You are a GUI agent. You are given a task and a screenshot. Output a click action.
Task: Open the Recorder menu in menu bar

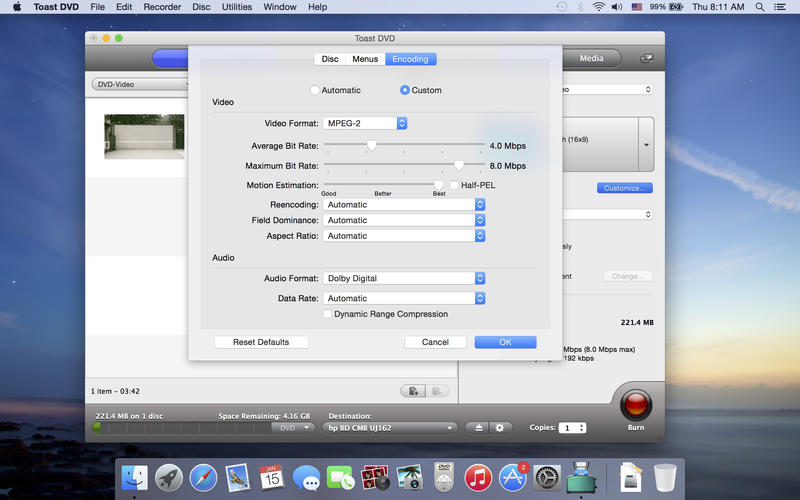(162, 7)
